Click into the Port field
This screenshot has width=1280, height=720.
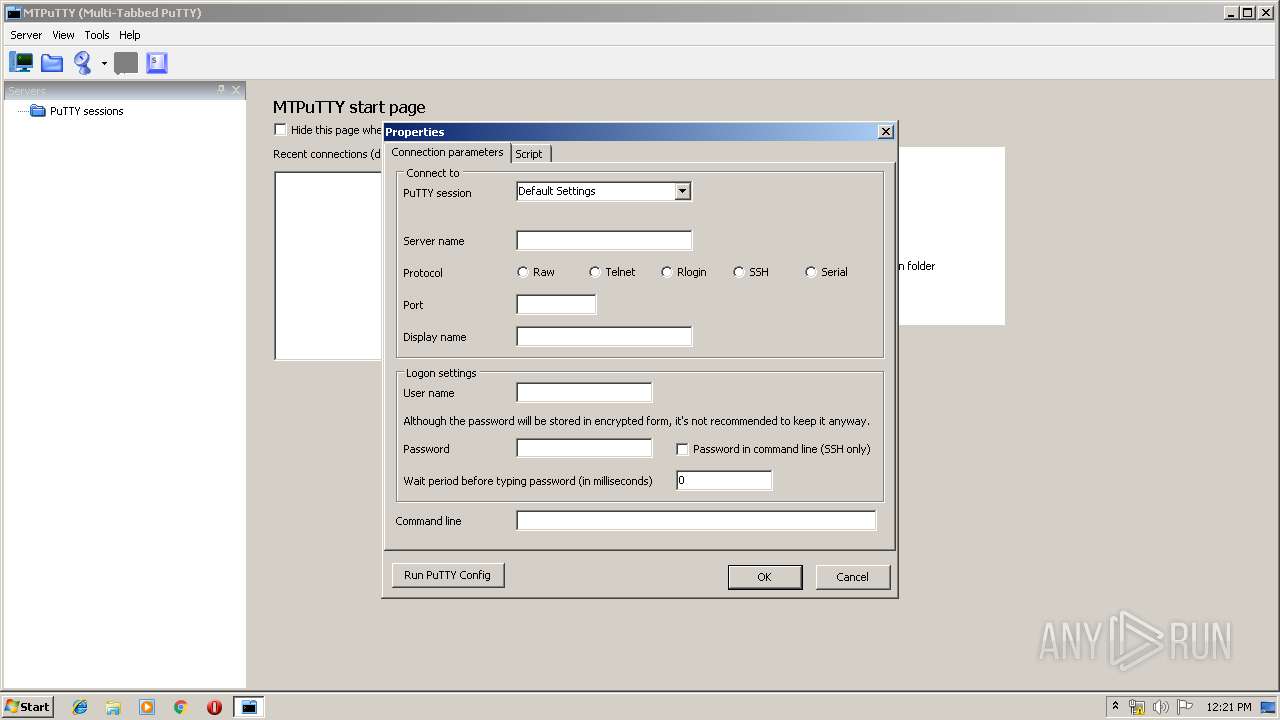coord(556,304)
